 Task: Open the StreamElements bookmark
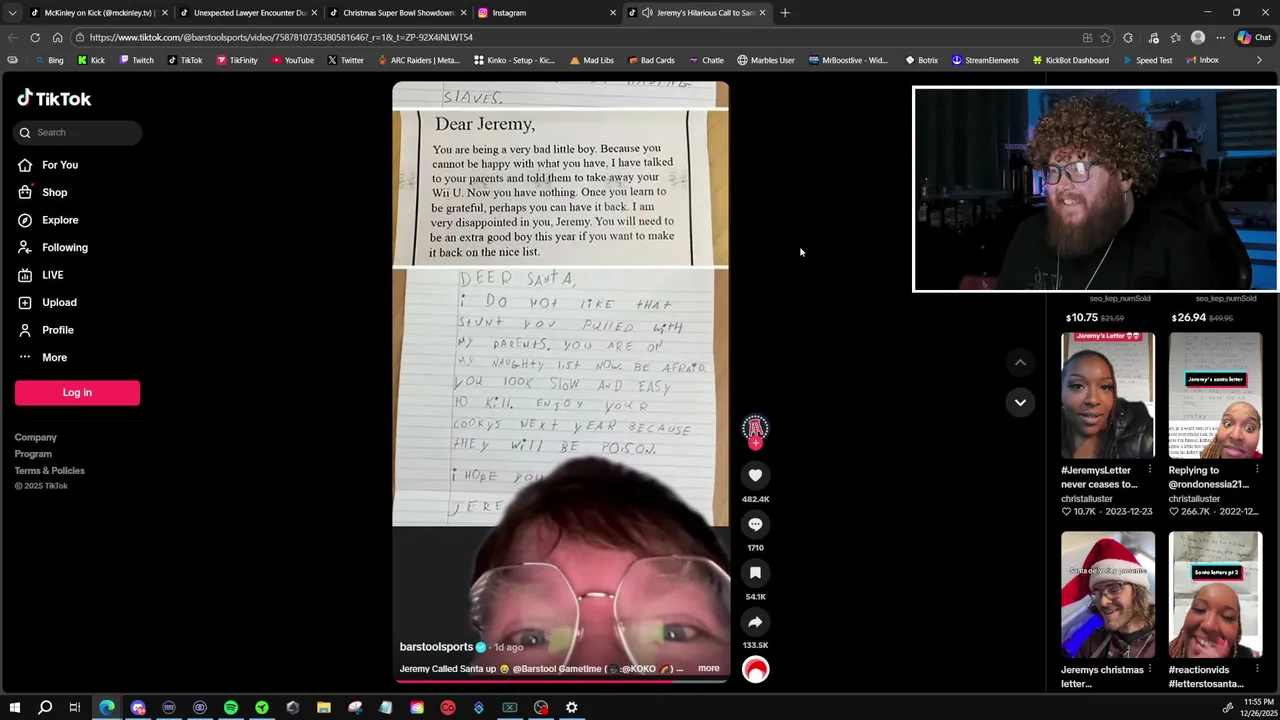[985, 60]
